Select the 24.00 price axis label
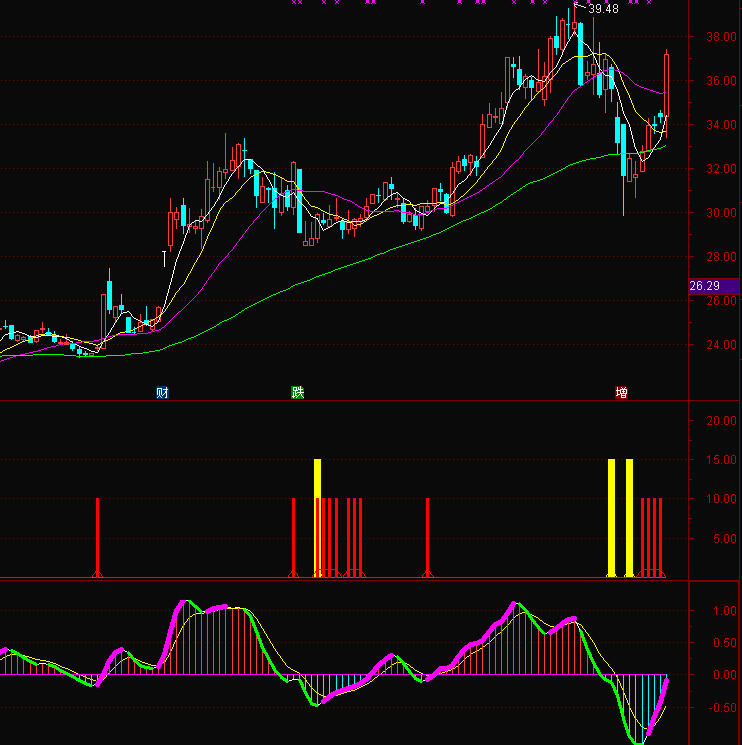The height and width of the screenshot is (745, 742). [721, 345]
